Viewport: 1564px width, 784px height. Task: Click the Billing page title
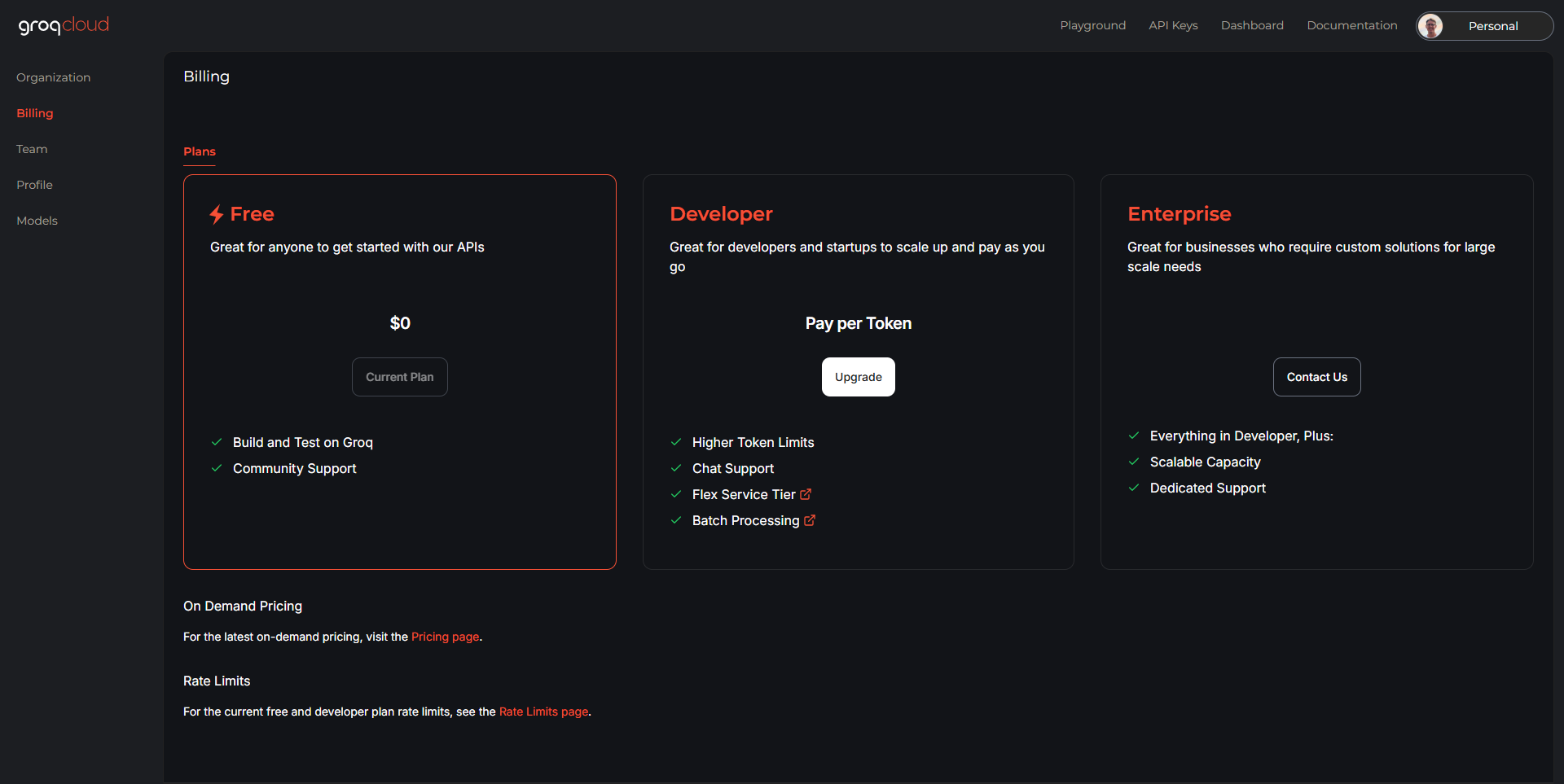pyautogui.click(x=206, y=76)
